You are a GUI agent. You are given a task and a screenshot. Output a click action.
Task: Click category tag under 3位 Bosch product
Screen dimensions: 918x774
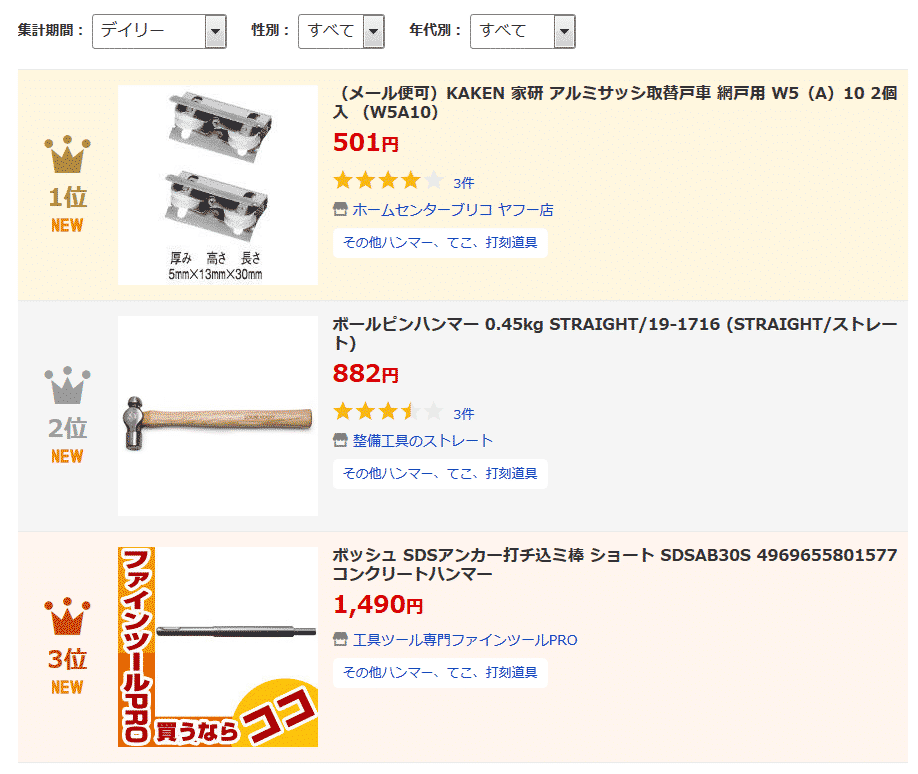coord(440,672)
